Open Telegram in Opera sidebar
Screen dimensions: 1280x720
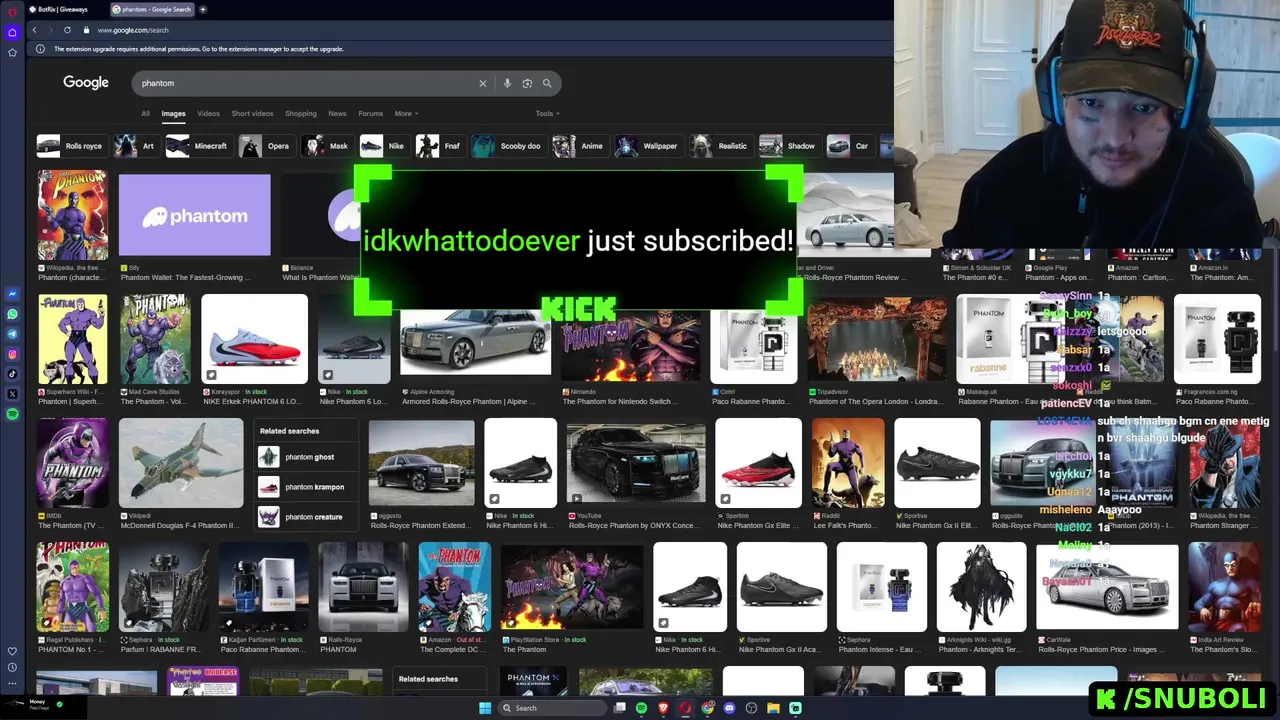(12, 334)
